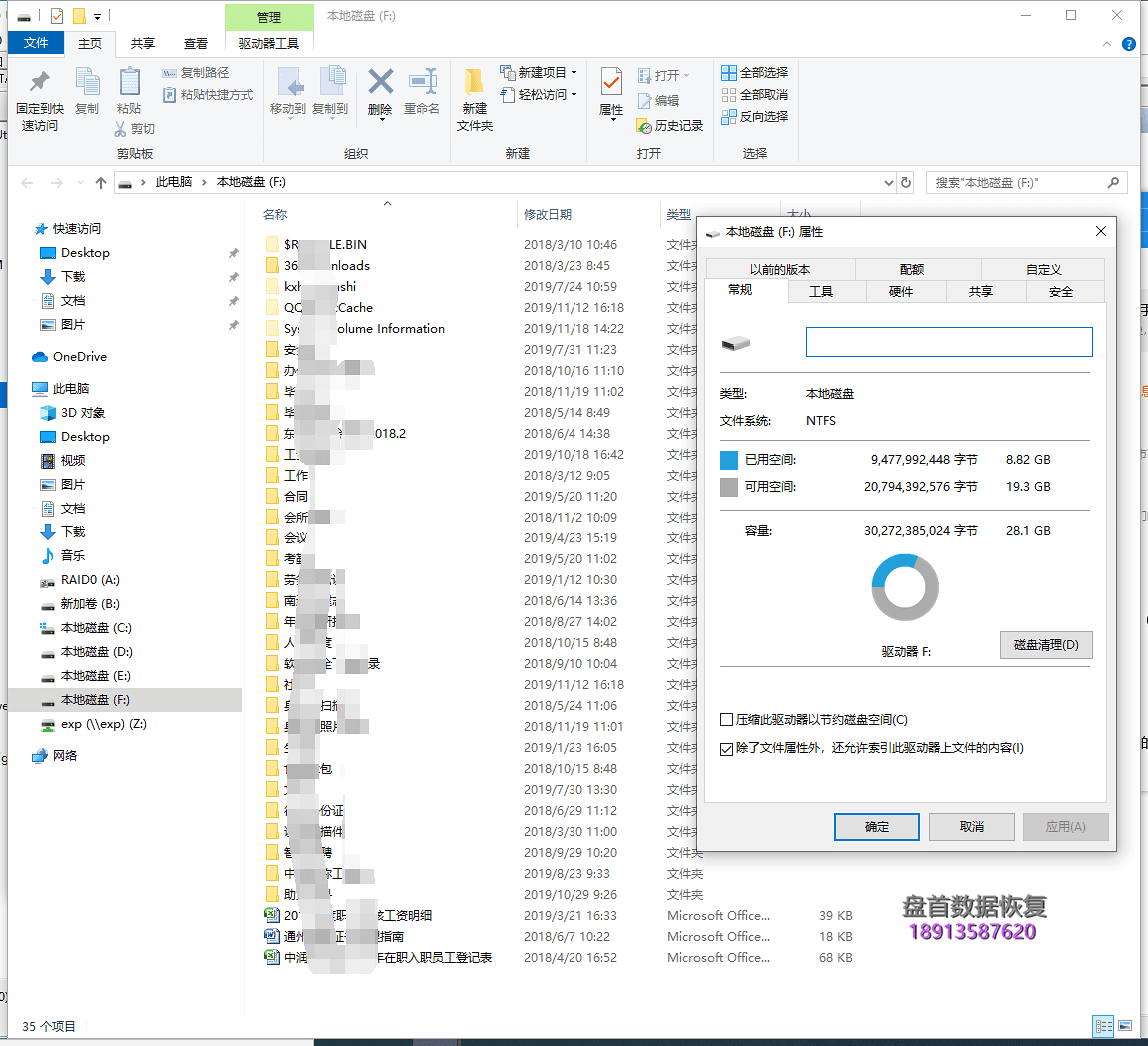Switch to the Share (共享) ribbon tab
Screen dimensions: 1148x1046
click(x=143, y=43)
